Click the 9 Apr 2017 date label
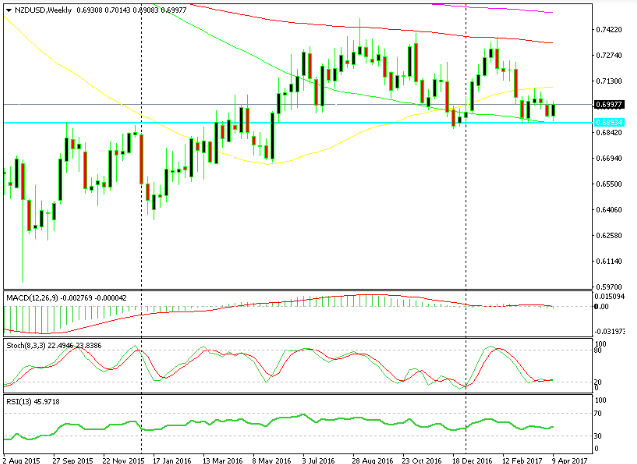The image size is (637, 464). click(570, 460)
